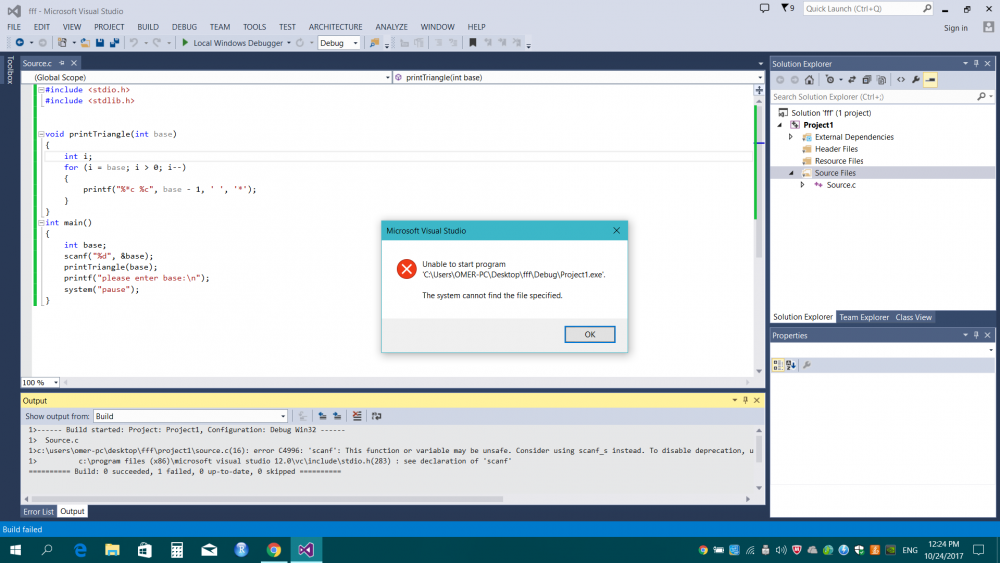1000x563 pixels.
Task: Open Properties via the wrench icon
Action: click(x=916, y=80)
